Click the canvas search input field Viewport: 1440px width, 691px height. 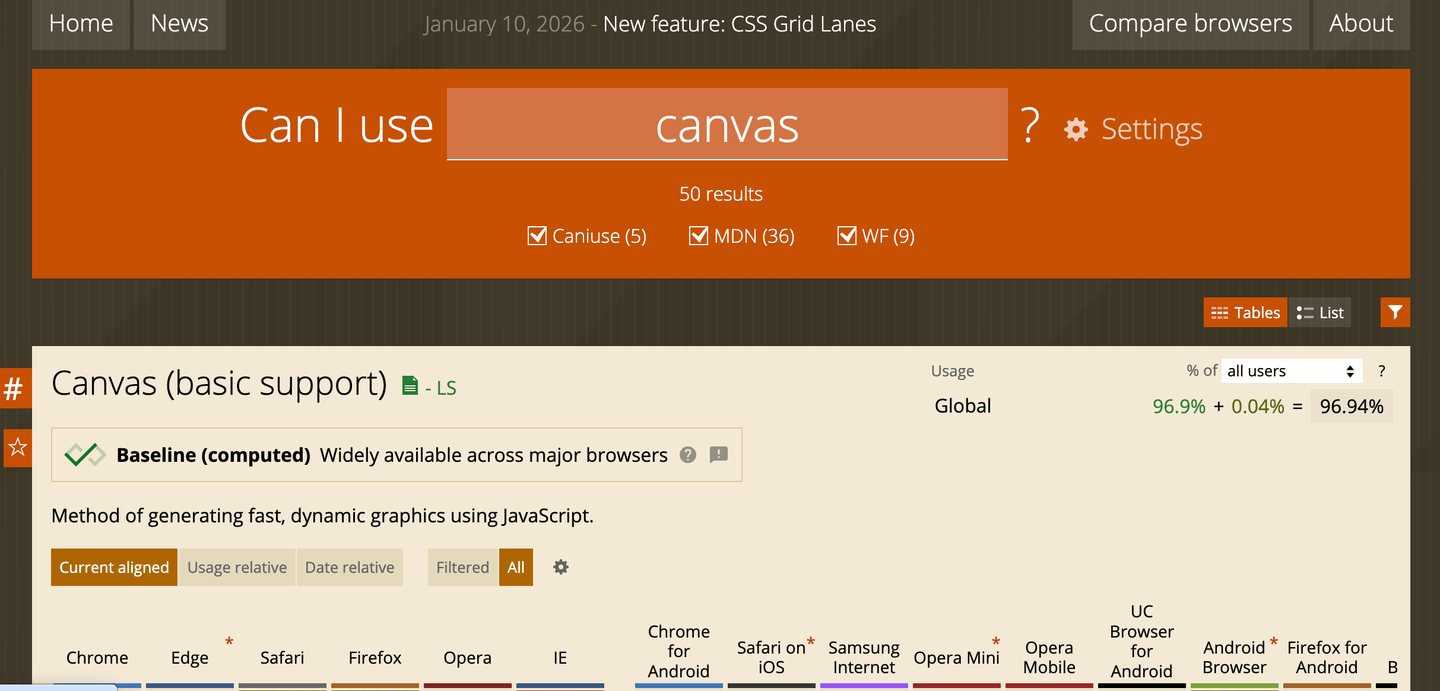coord(727,125)
